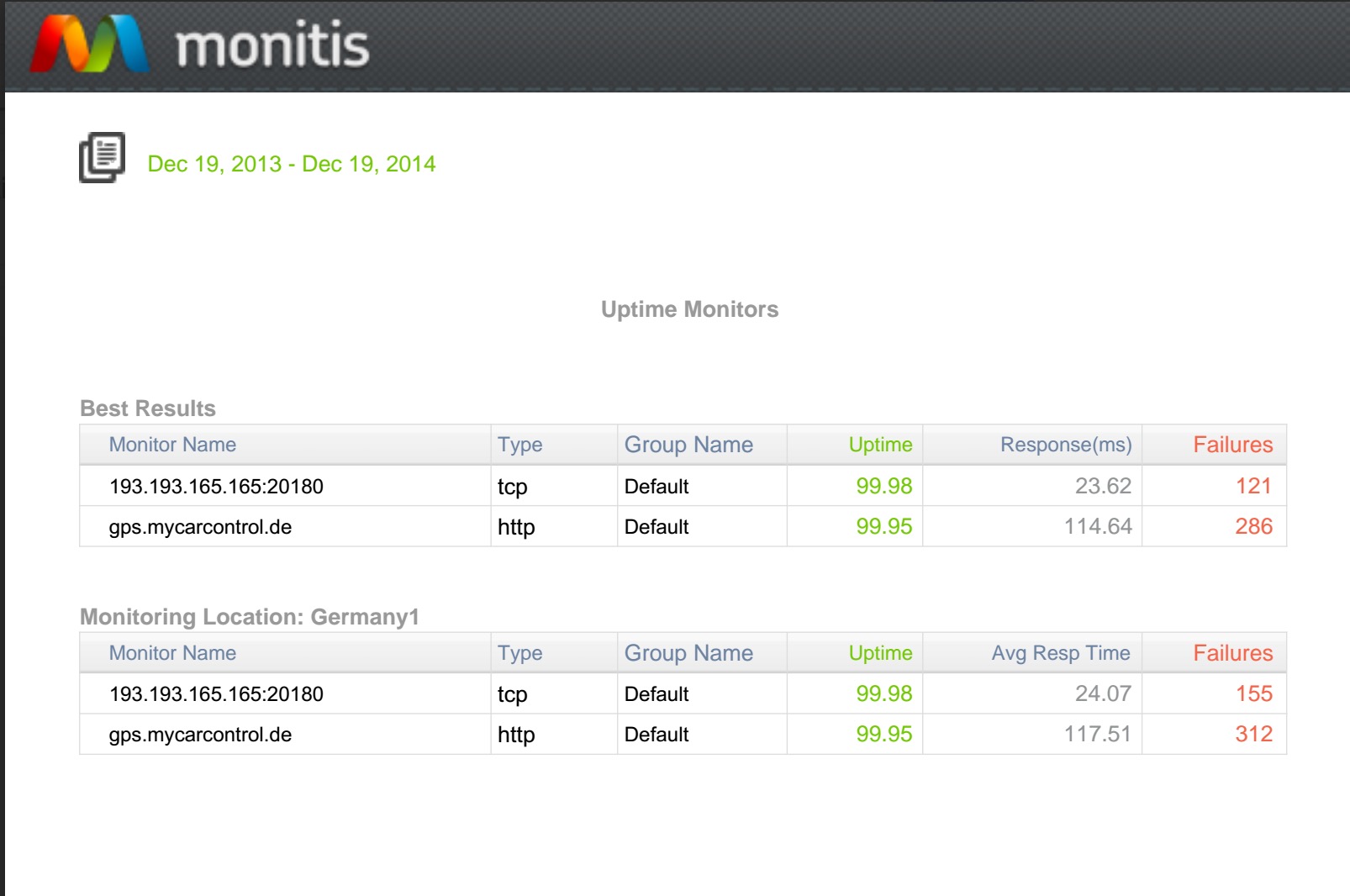Click the 24.07 average response time value

point(1102,693)
